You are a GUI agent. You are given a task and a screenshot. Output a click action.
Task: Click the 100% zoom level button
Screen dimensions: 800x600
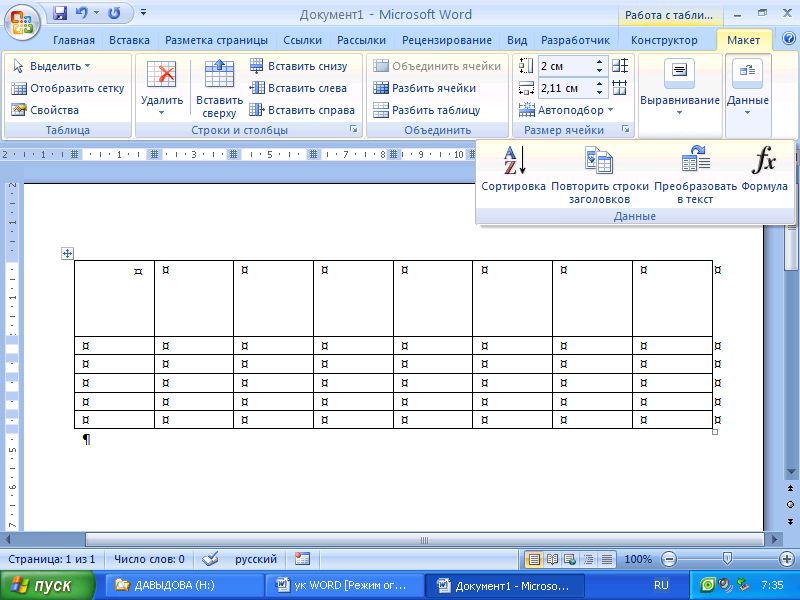[x=638, y=559]
